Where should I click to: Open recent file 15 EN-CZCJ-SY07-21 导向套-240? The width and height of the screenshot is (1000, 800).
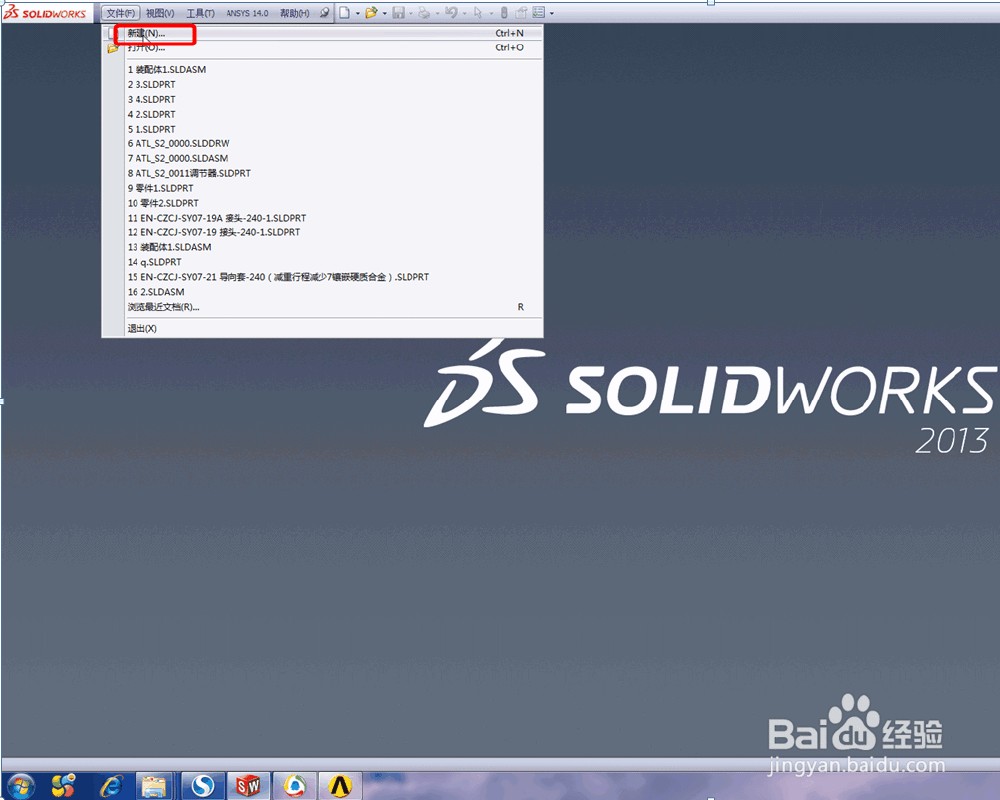click(x=322, y=277)
